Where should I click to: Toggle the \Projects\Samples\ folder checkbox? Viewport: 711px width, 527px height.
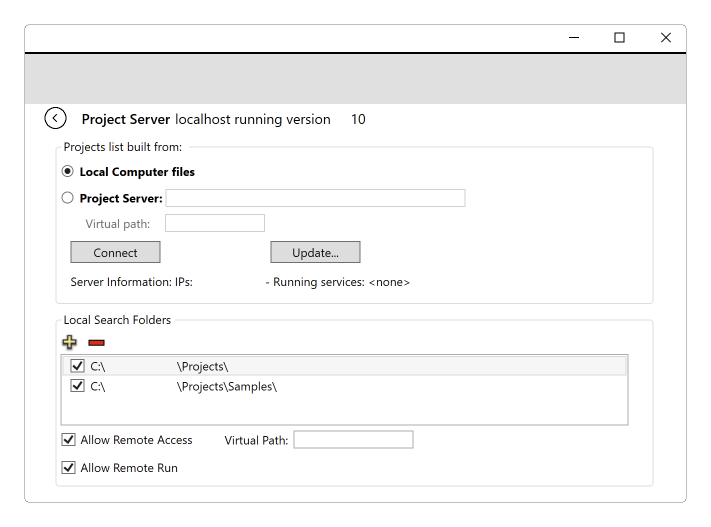click(x=78, y=386)
